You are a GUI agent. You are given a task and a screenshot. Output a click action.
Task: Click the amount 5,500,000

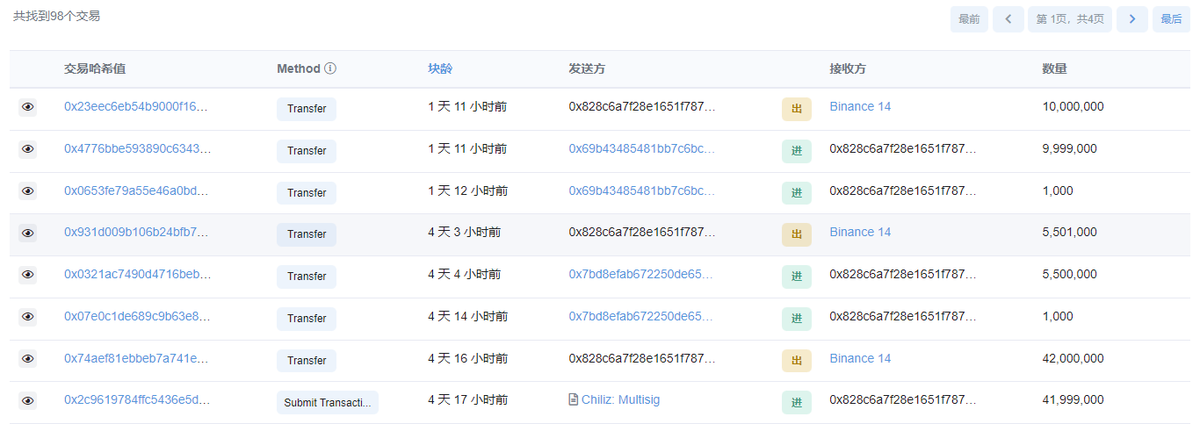pyautogui.click(x=1070, y=274)
